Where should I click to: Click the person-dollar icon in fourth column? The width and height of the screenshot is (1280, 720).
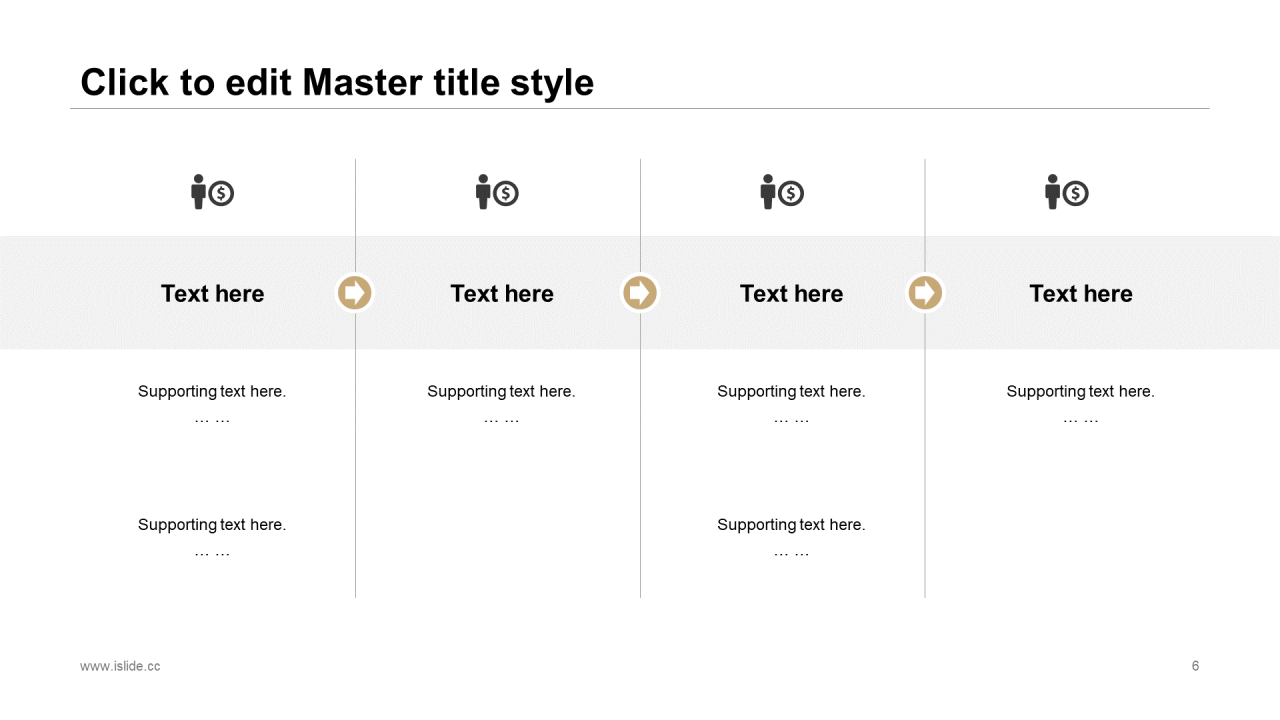coord(1067,192)
